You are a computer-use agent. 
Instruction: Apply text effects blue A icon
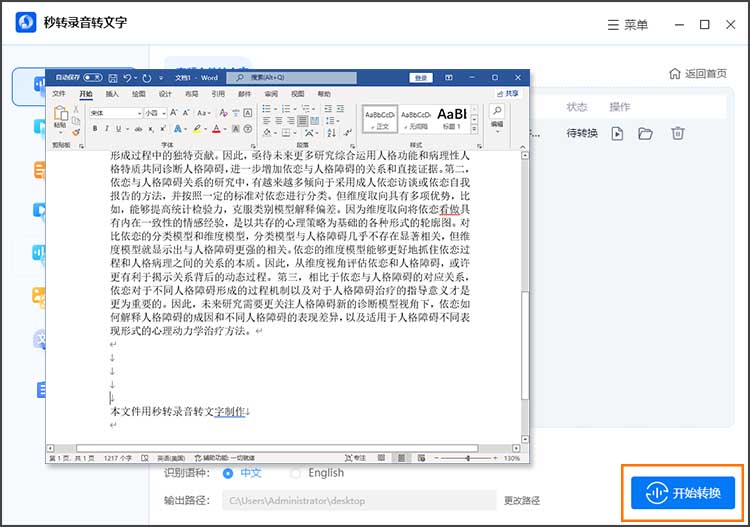click(x=177, y=129)
